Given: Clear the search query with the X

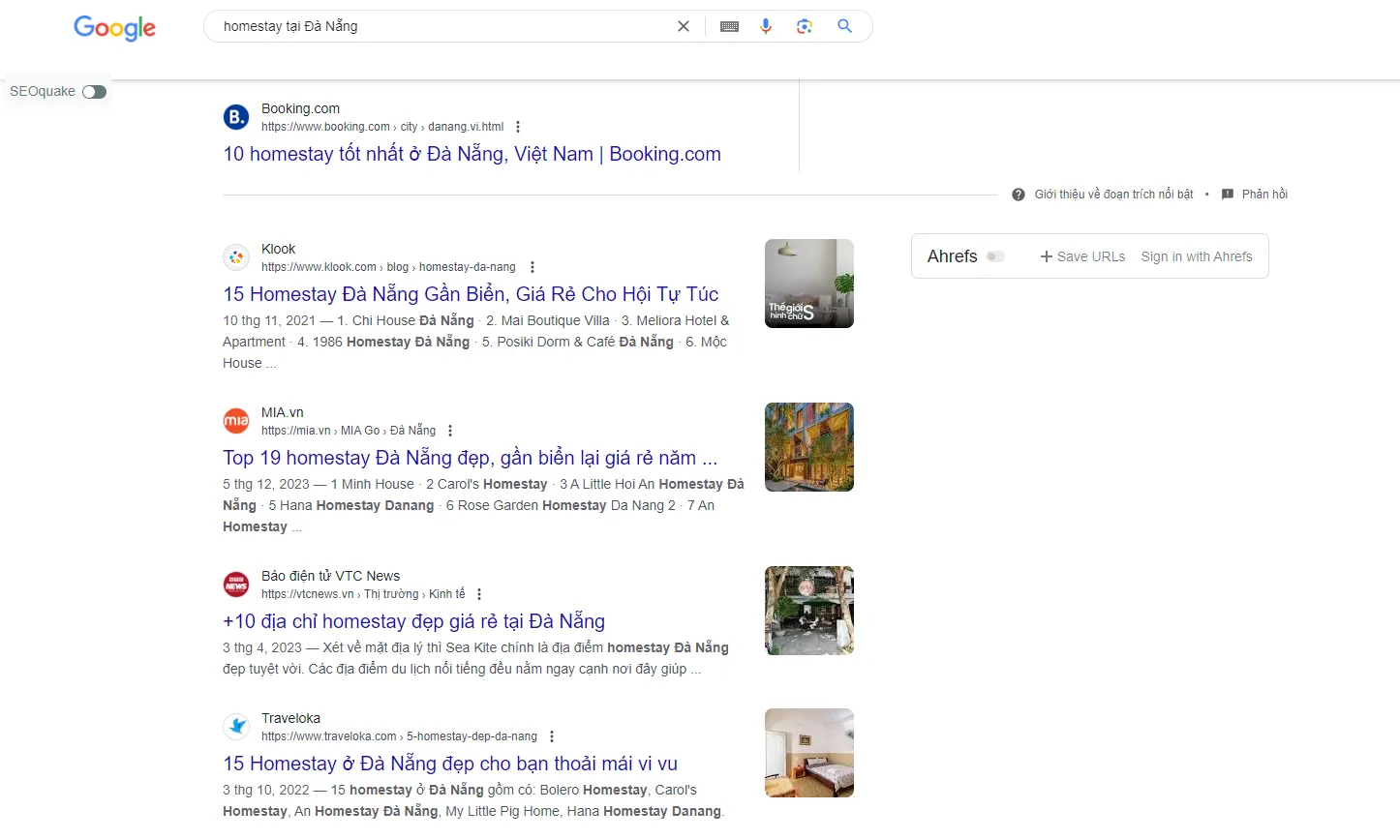Looking at the screenshot, I should [684, 26].
